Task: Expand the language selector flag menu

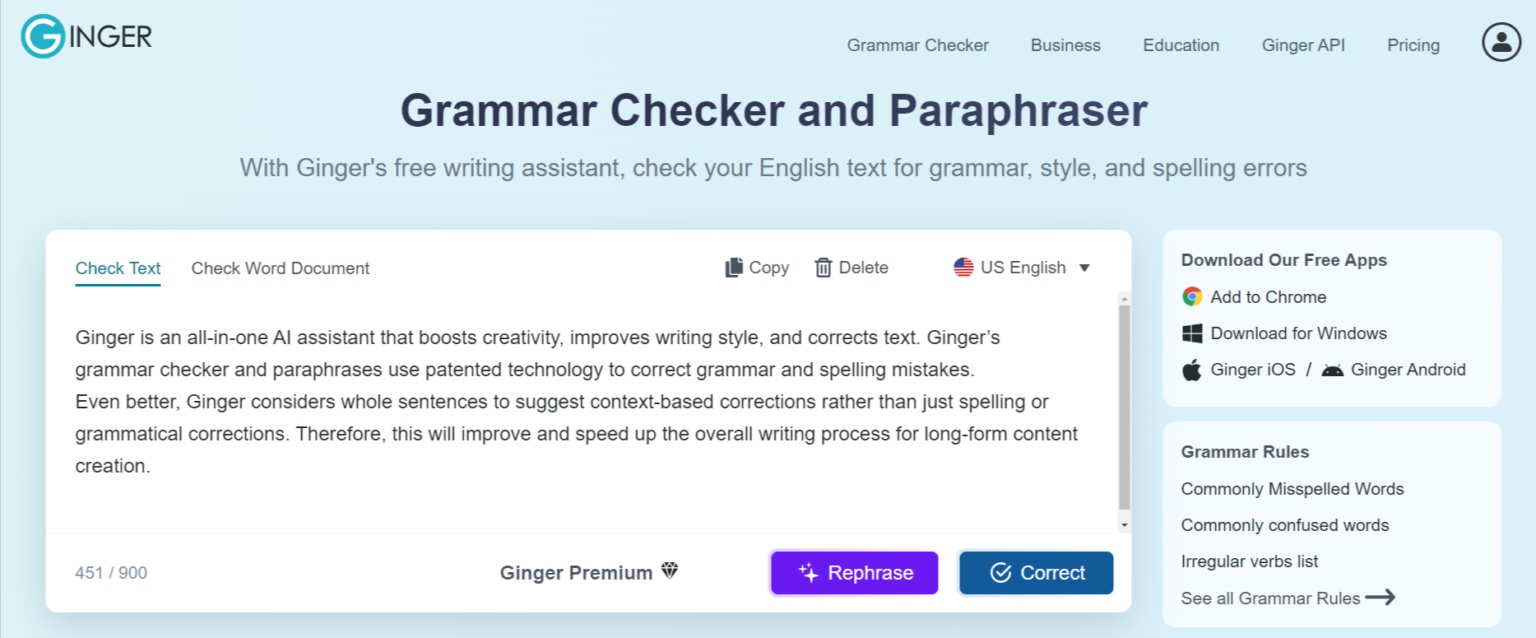Action: (964, 267)
